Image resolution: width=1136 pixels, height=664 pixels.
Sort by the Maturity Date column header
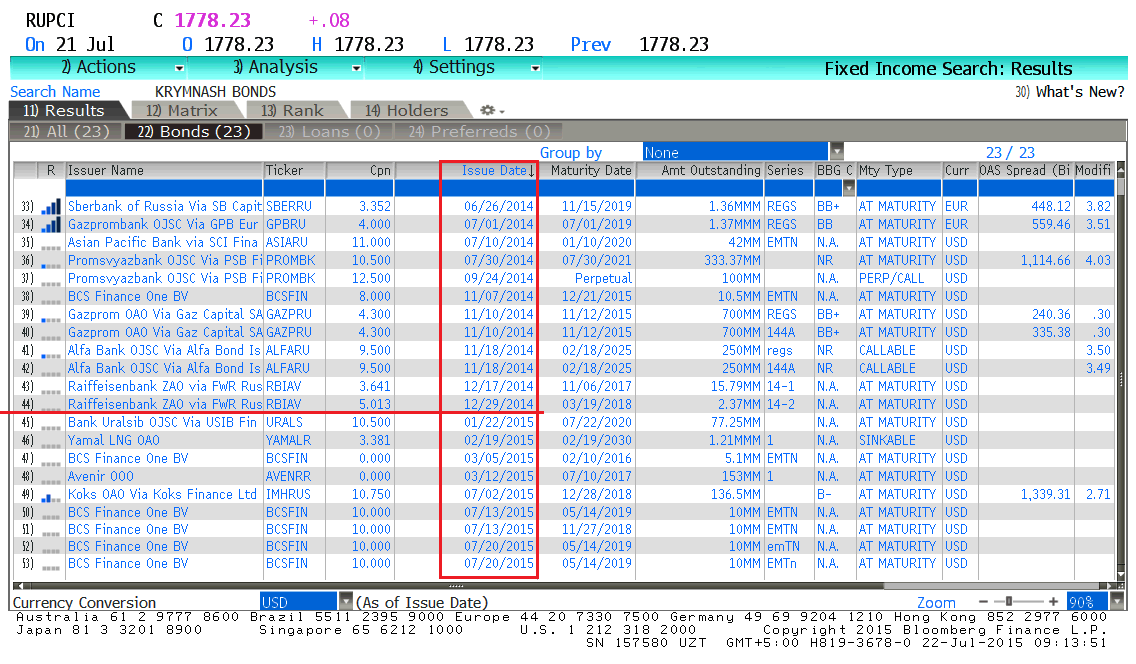click(x=588, y=170)
